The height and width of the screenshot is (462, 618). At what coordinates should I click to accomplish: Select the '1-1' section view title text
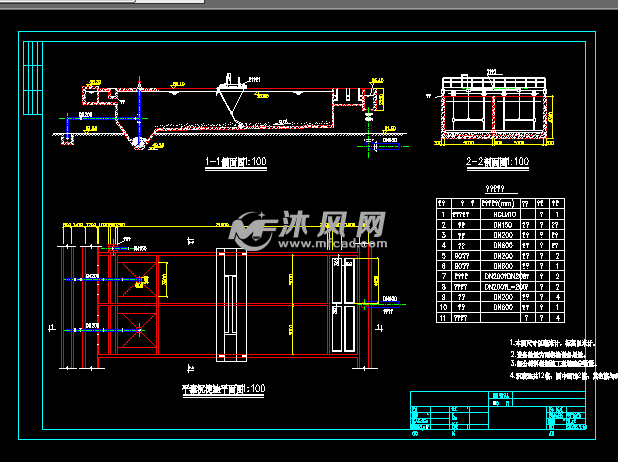click(x=236, y=161)
